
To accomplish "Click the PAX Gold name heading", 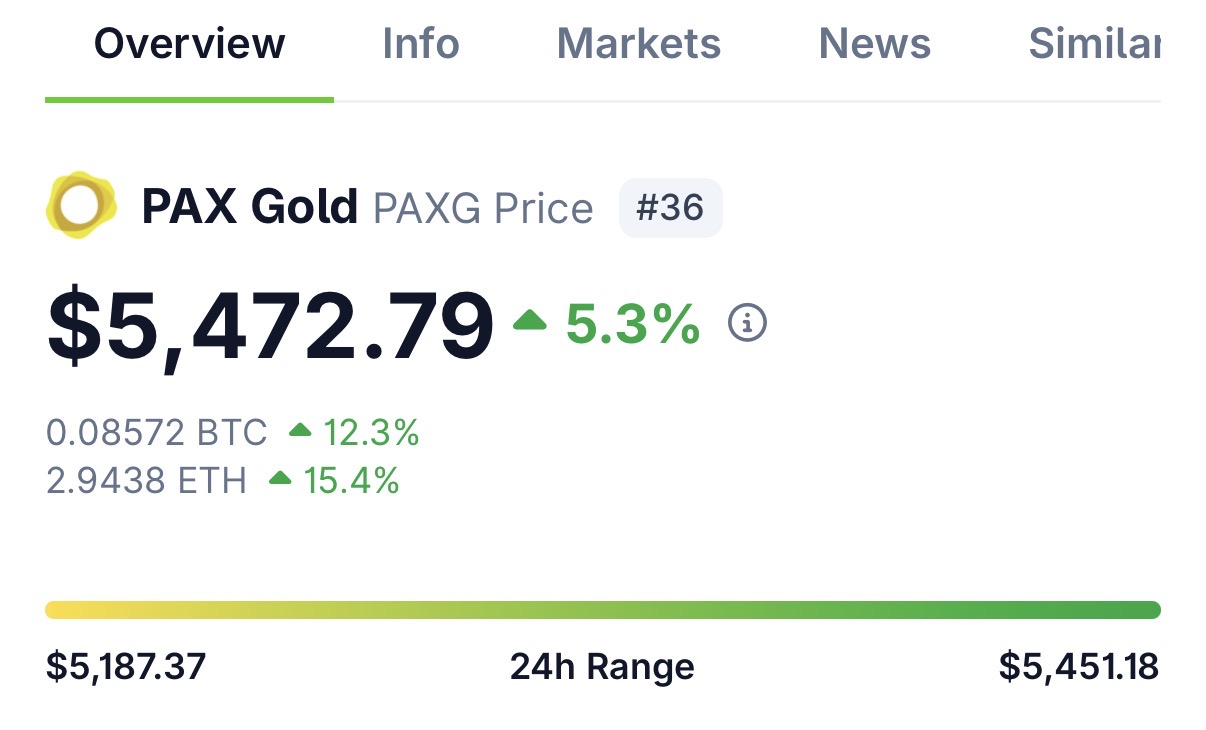I will click(250, 207).
